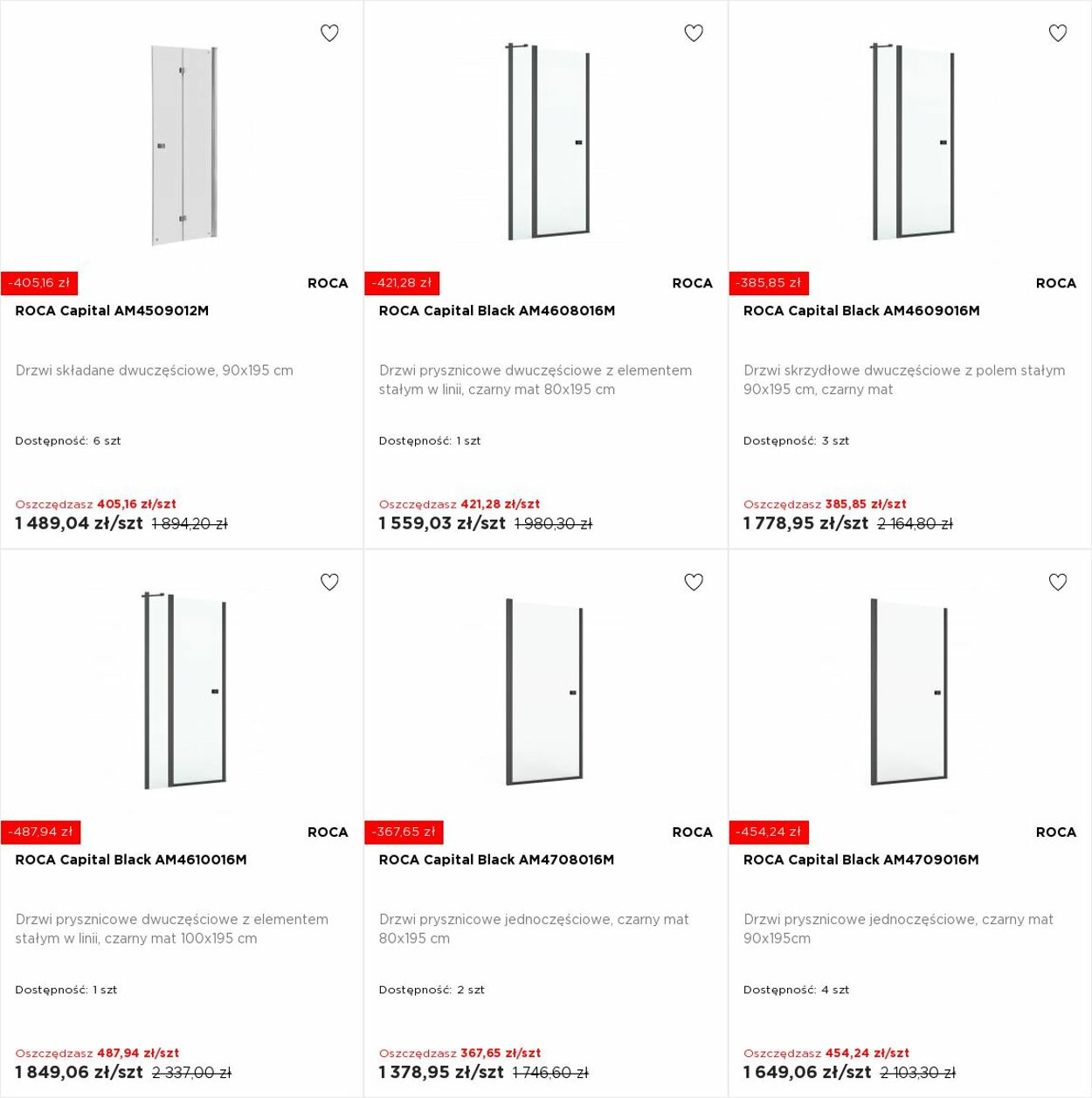Save AM4610016M to favorites via heart
This screenshot has width=1092, height=1098.
coord(329,582)
